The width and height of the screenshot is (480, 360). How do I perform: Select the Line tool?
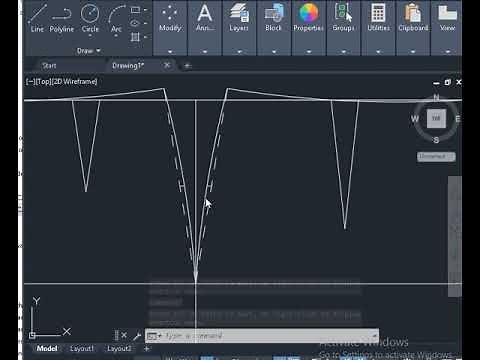click(x=37, y=18)
